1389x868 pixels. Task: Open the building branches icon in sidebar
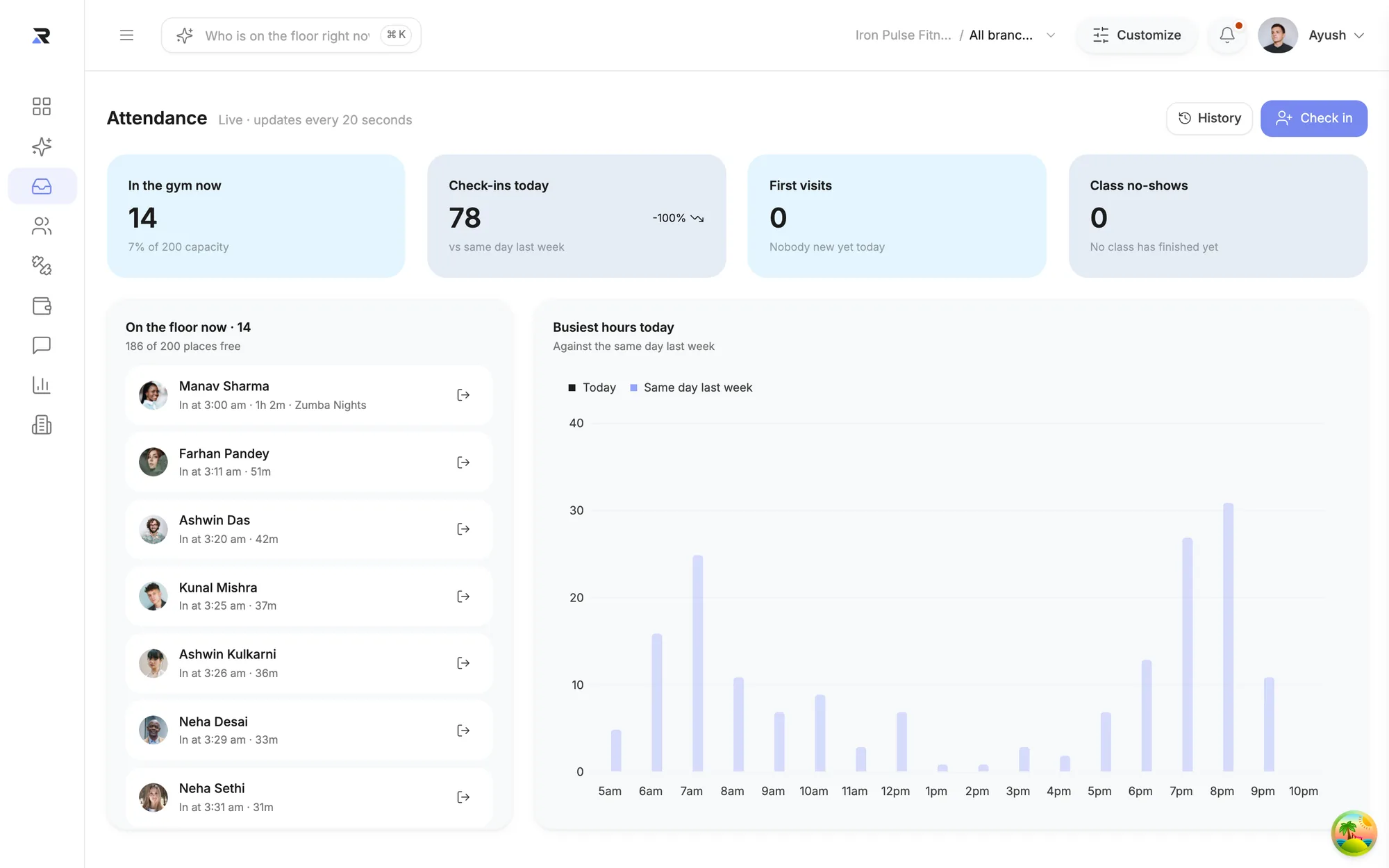pos(42,425)
